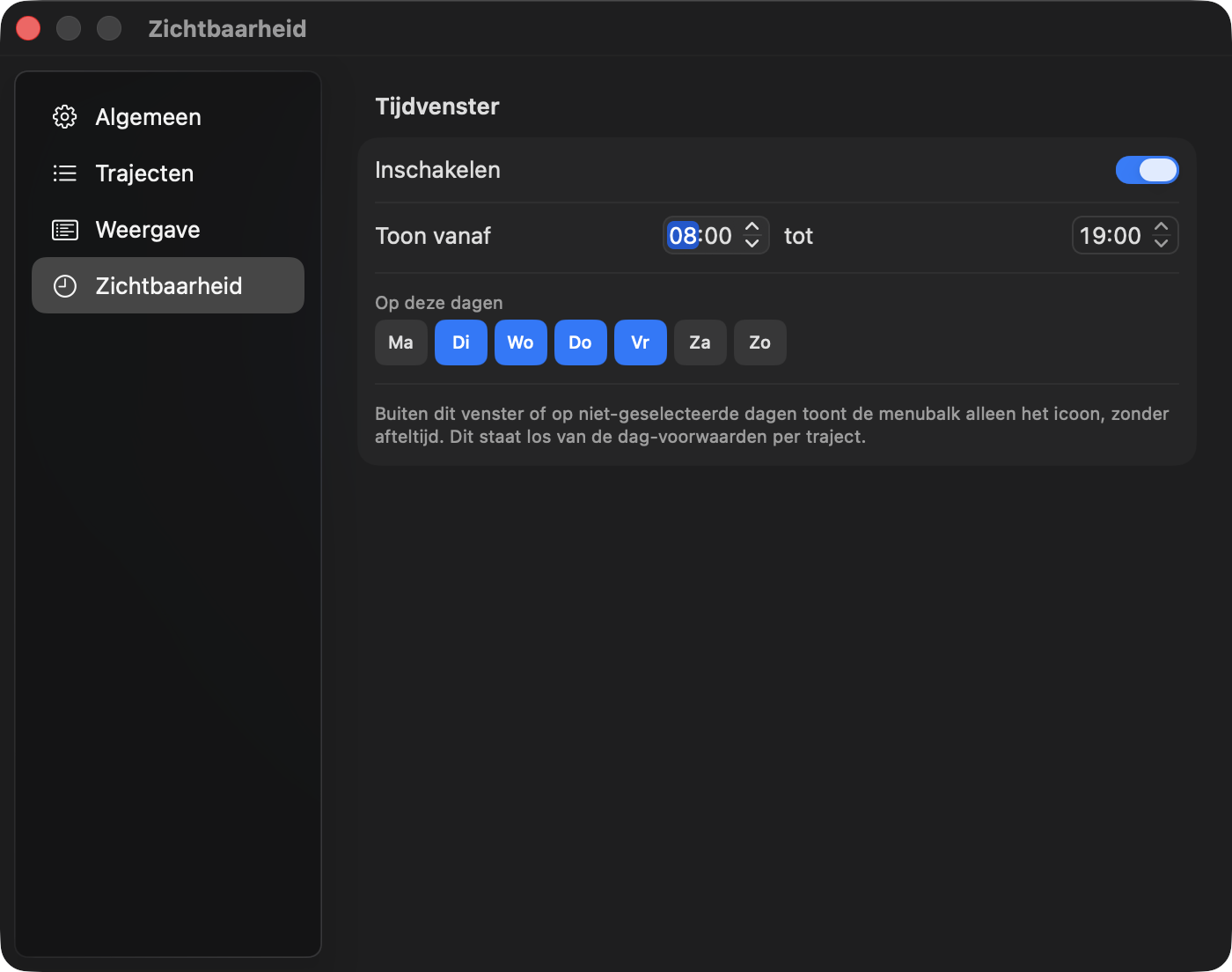This screenshot has width=1232, height=972.
Task: Open the Algemeen settings section
Action: click(168, 117)
